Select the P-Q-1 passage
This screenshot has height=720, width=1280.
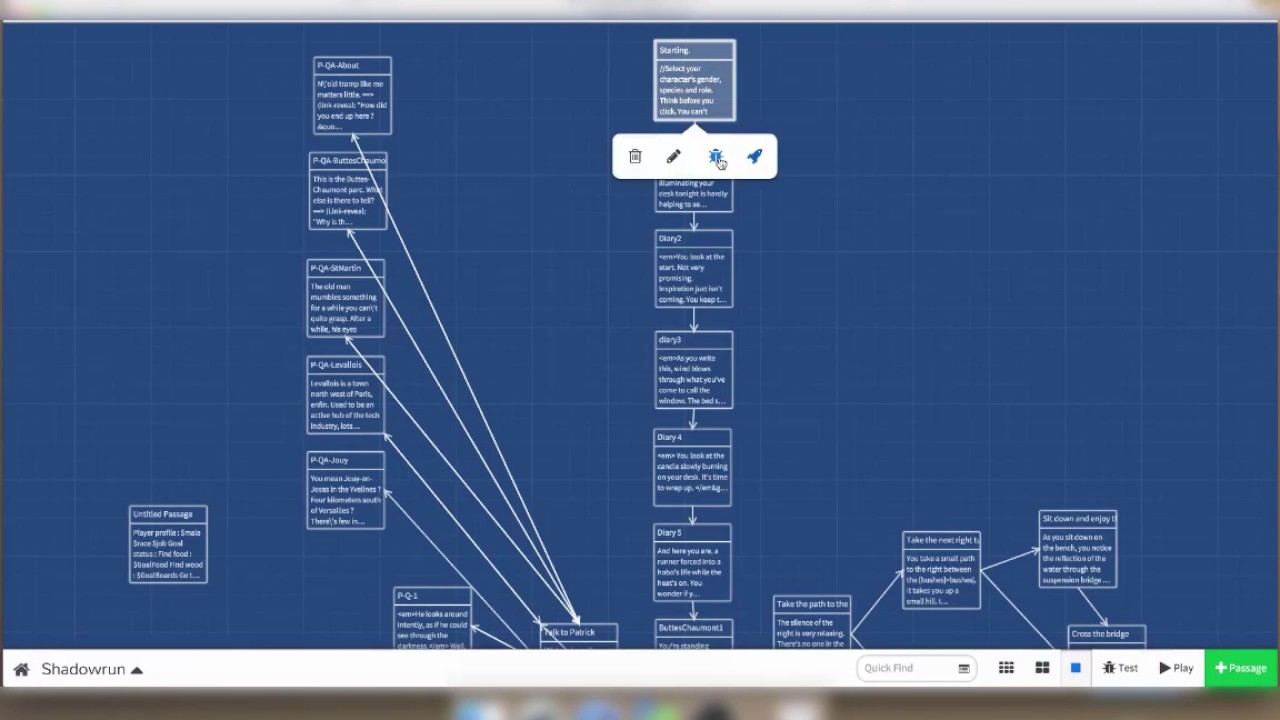coord(433,619)
